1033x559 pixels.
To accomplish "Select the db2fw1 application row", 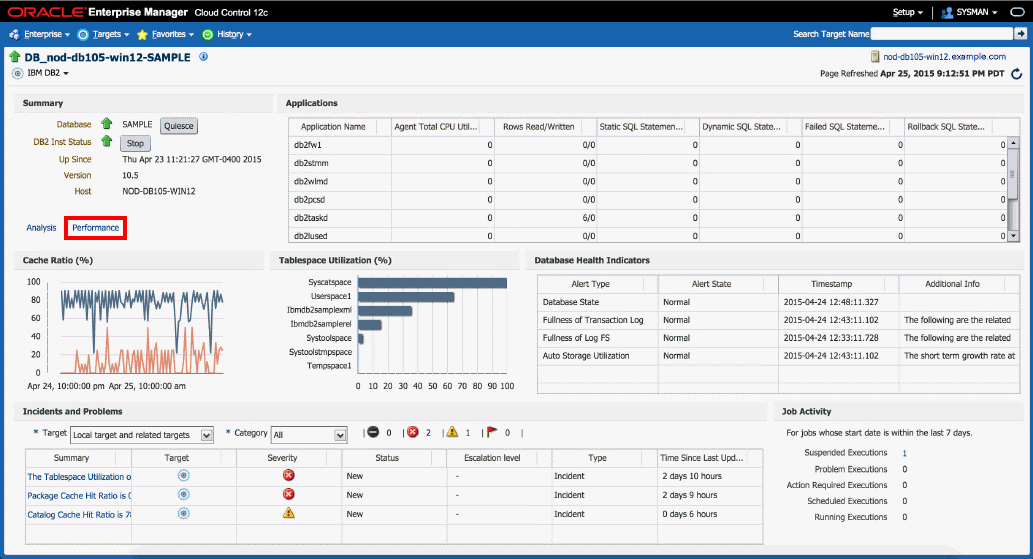I will 648,145.
